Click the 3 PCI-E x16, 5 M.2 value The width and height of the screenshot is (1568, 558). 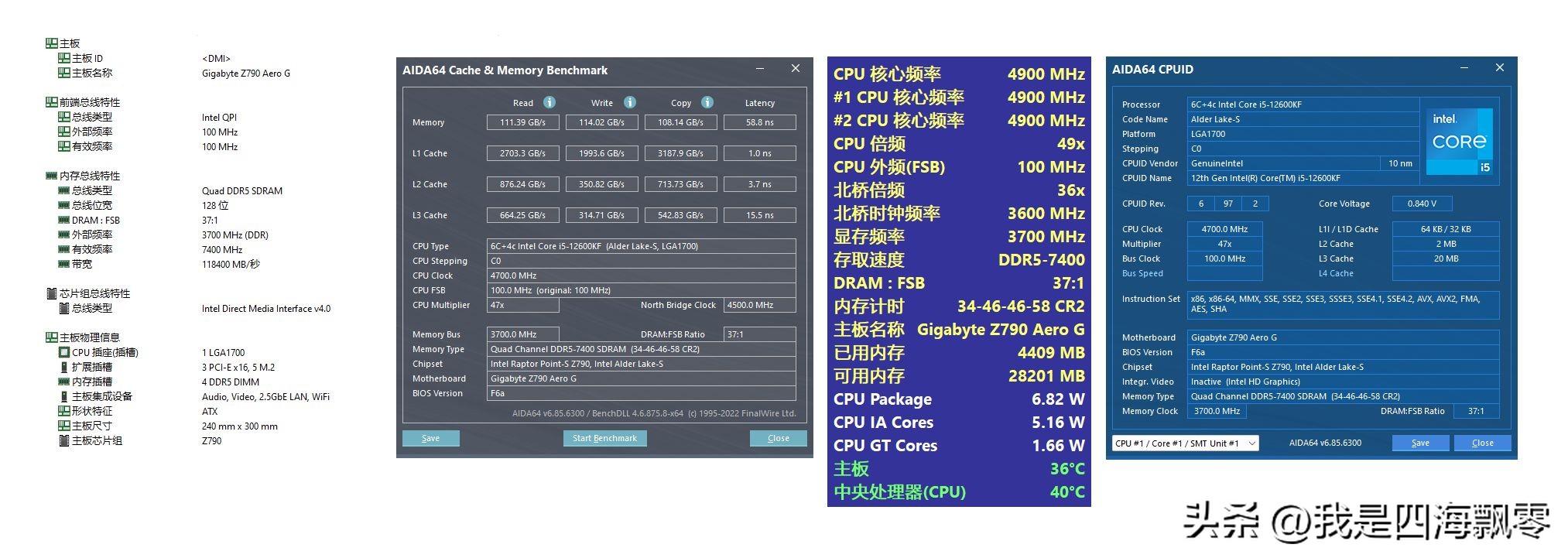(x=238, y=368)
